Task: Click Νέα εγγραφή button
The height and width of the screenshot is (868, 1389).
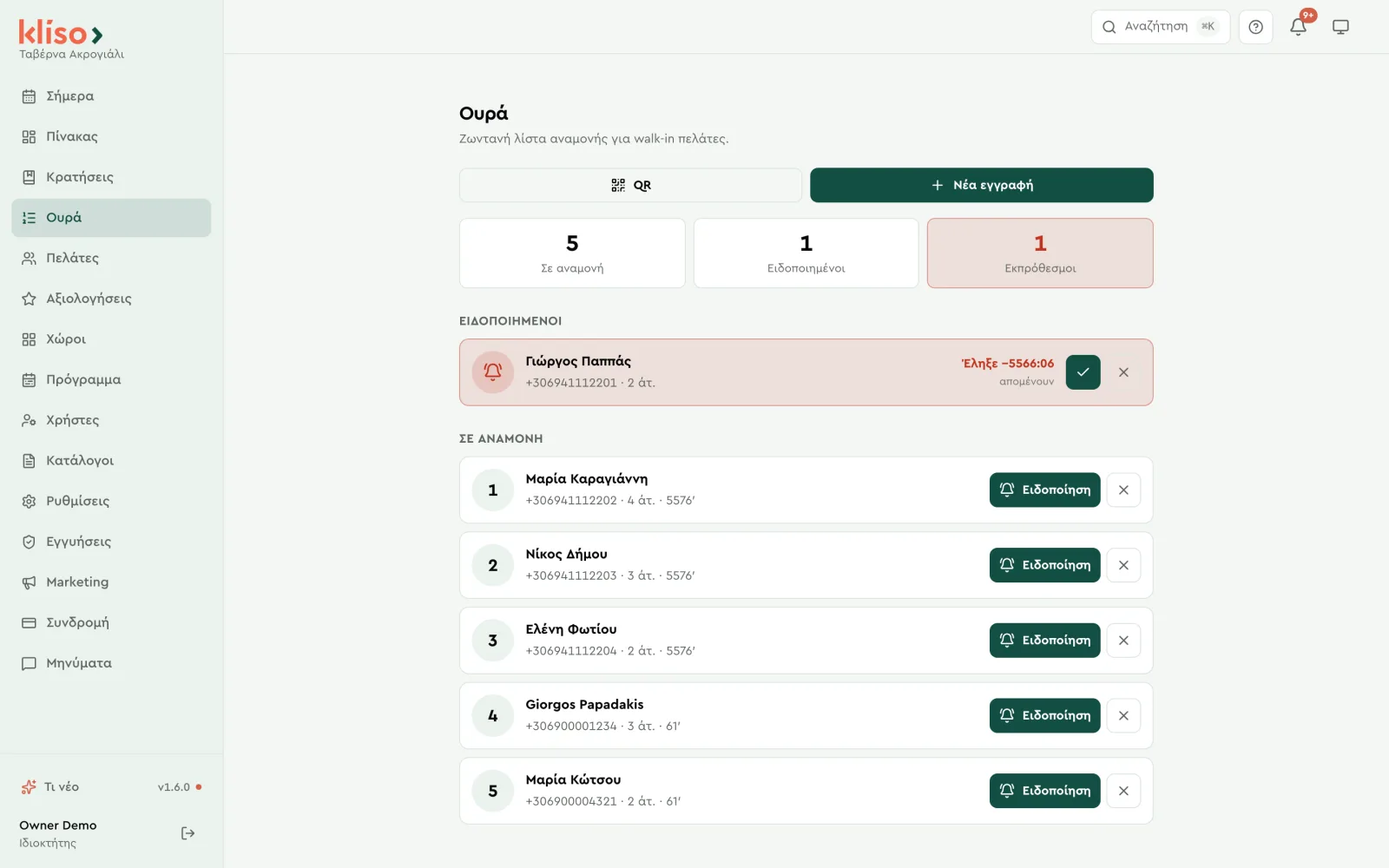Action: point(982,185)
